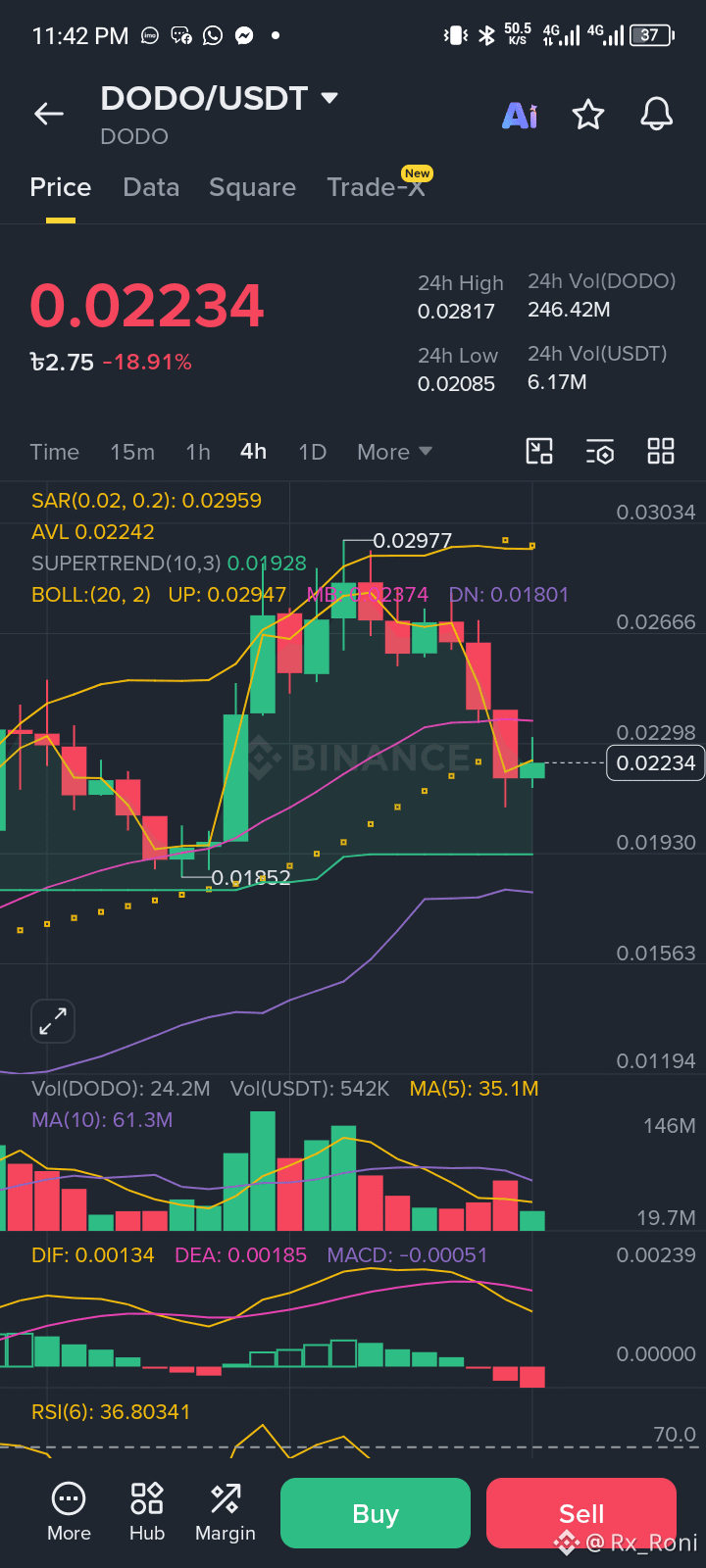
Task: Select the 15m chart interval
Action: (x=132, y=452)
